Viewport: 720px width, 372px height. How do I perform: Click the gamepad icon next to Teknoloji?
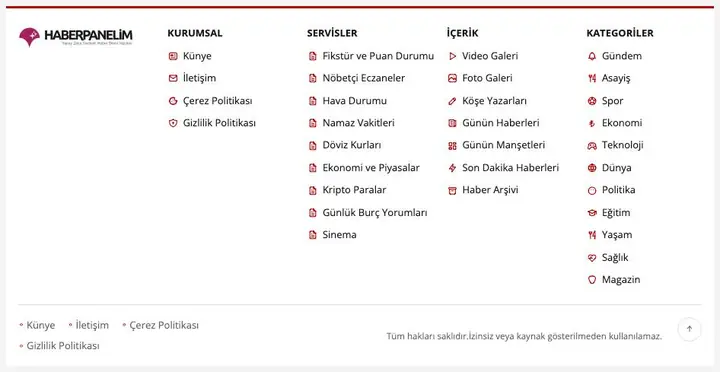point(592,146)
